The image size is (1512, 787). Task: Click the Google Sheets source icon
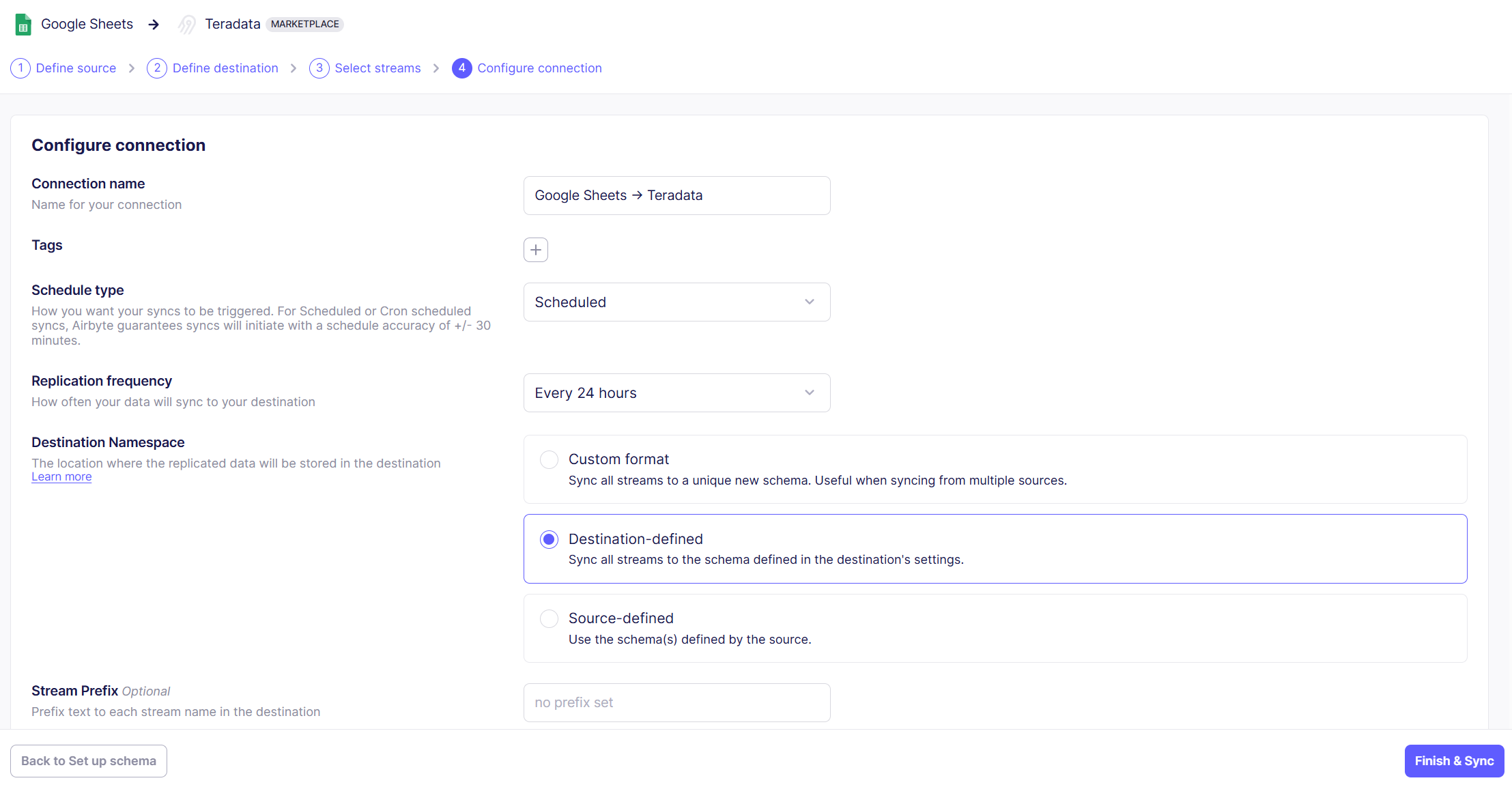pyautogui.click(x=23, y=25)
